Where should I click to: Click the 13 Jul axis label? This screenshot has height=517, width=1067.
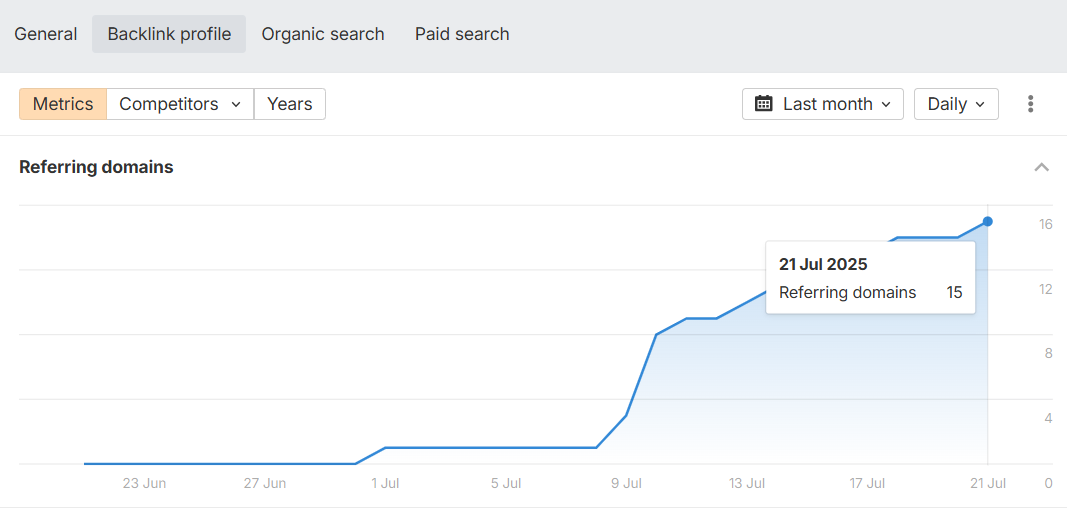pyautogui.click(x=746, y=484)
